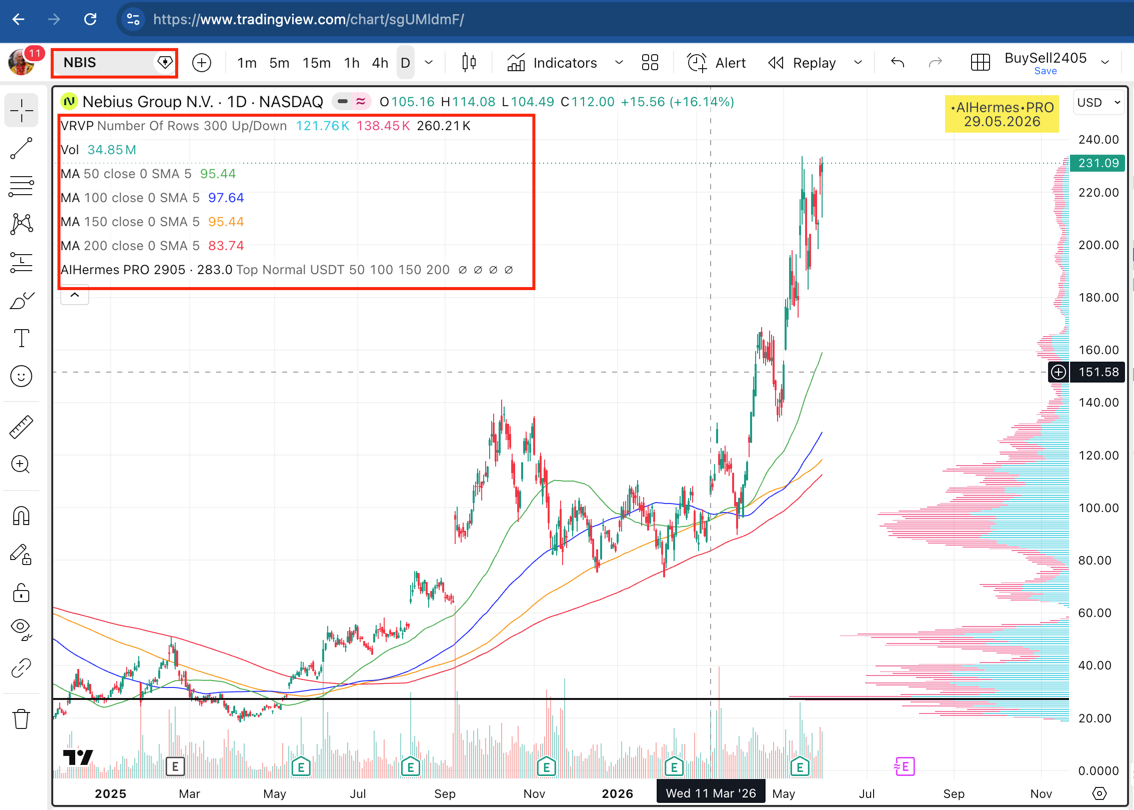Open the Indicators dialog

tap(553, 63)
